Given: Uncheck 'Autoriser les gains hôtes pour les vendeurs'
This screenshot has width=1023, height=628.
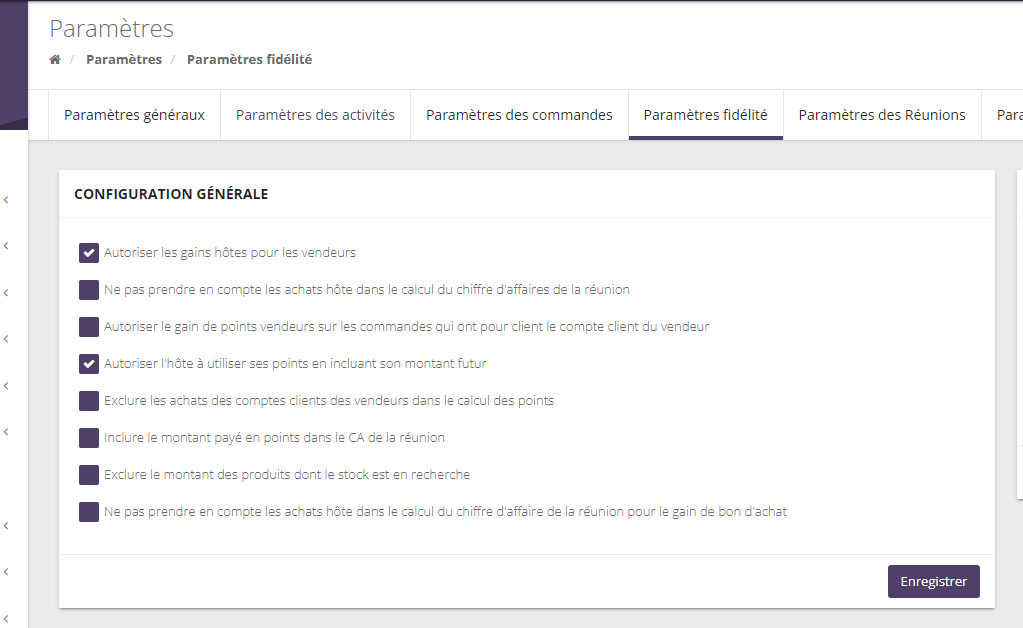Looking at the screenshot, I should tap(89, 253).
